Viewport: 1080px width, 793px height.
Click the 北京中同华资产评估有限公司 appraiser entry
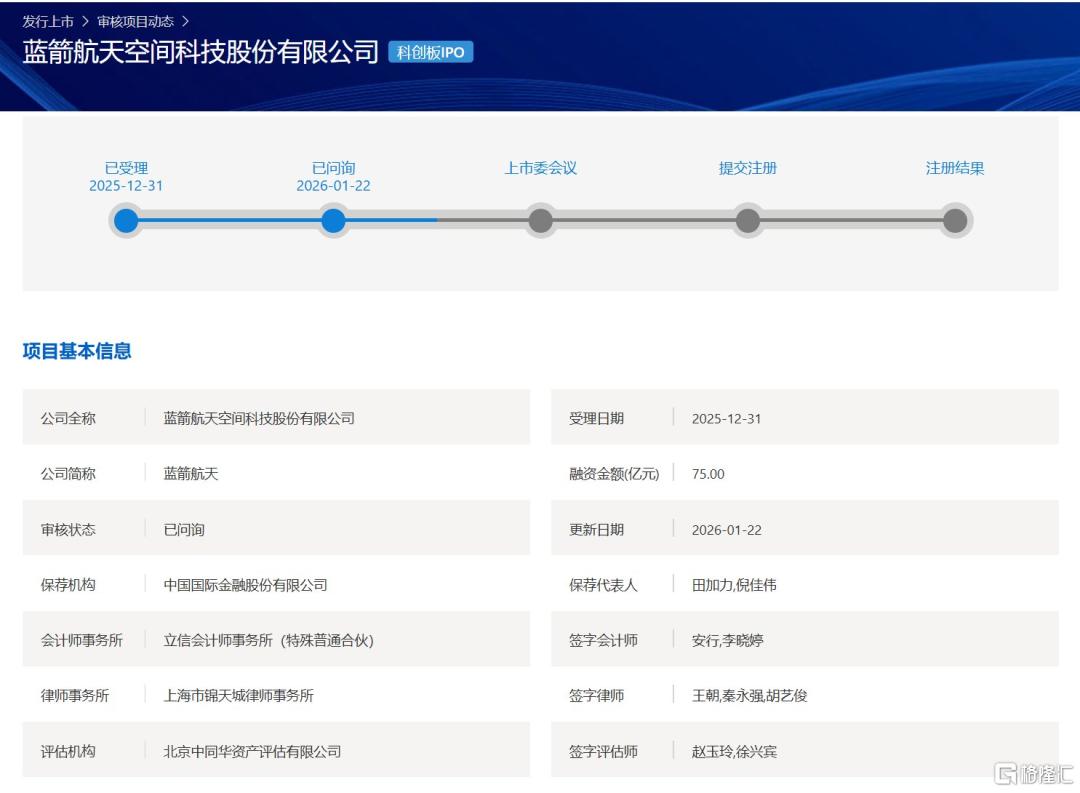tap(252, 751)
